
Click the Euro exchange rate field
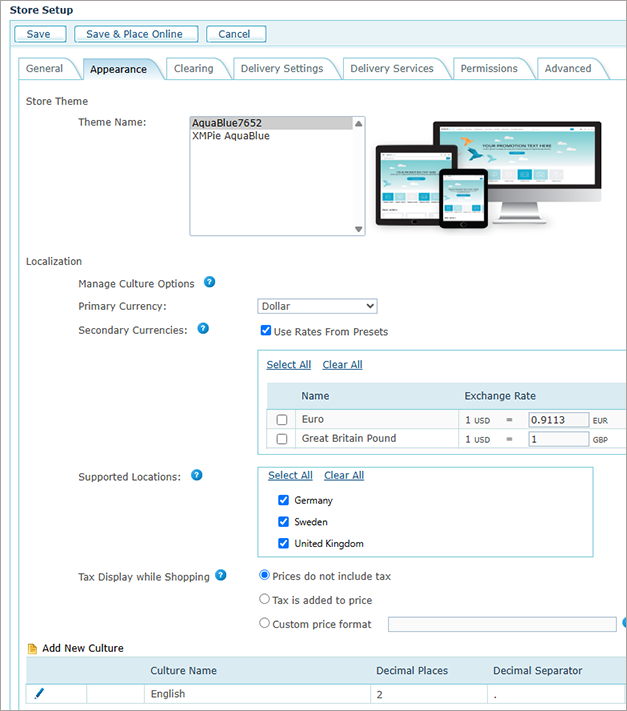tap(558, 420)
